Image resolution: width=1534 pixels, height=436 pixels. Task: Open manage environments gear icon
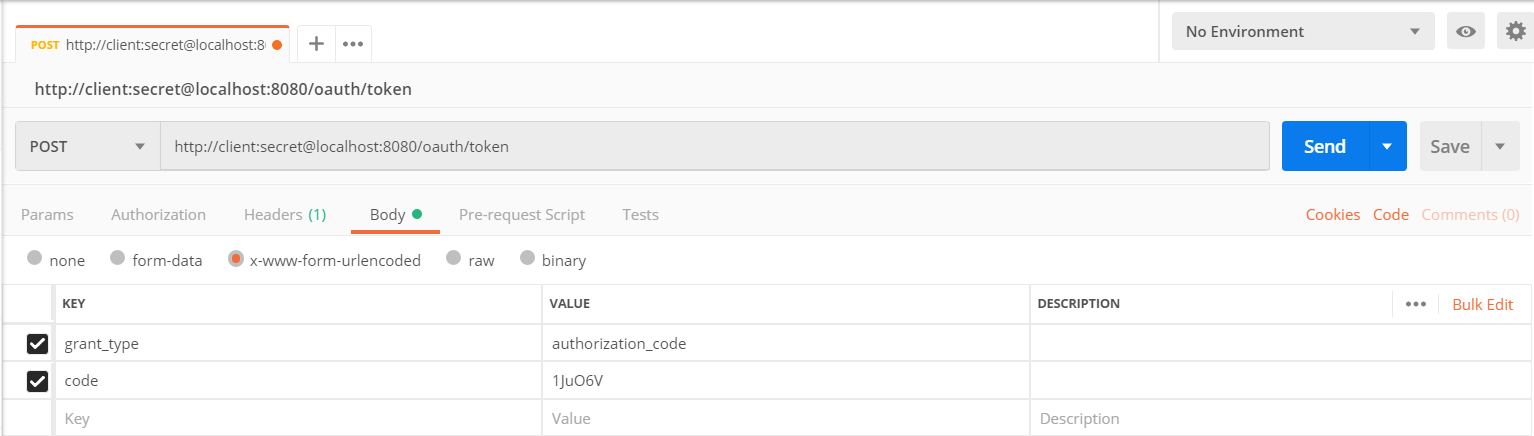pos(1516,31)
